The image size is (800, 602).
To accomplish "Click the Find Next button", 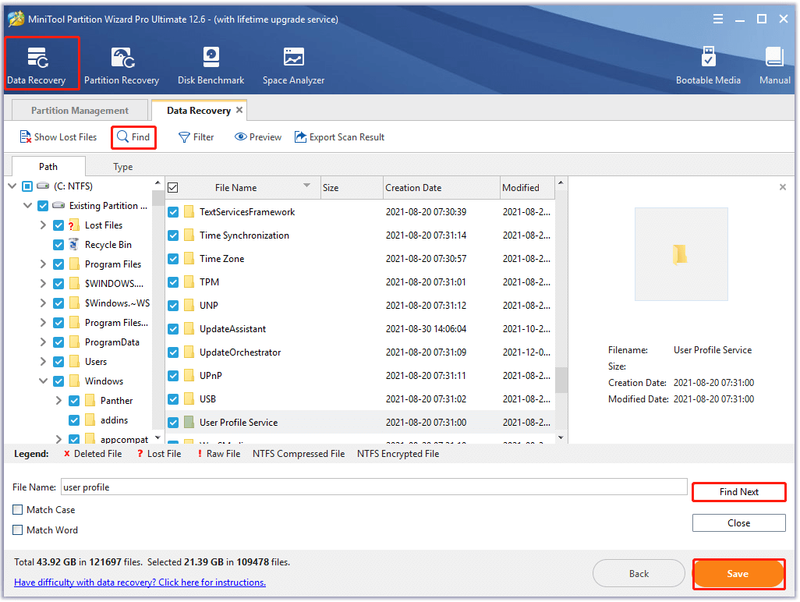I will point(739,492).
